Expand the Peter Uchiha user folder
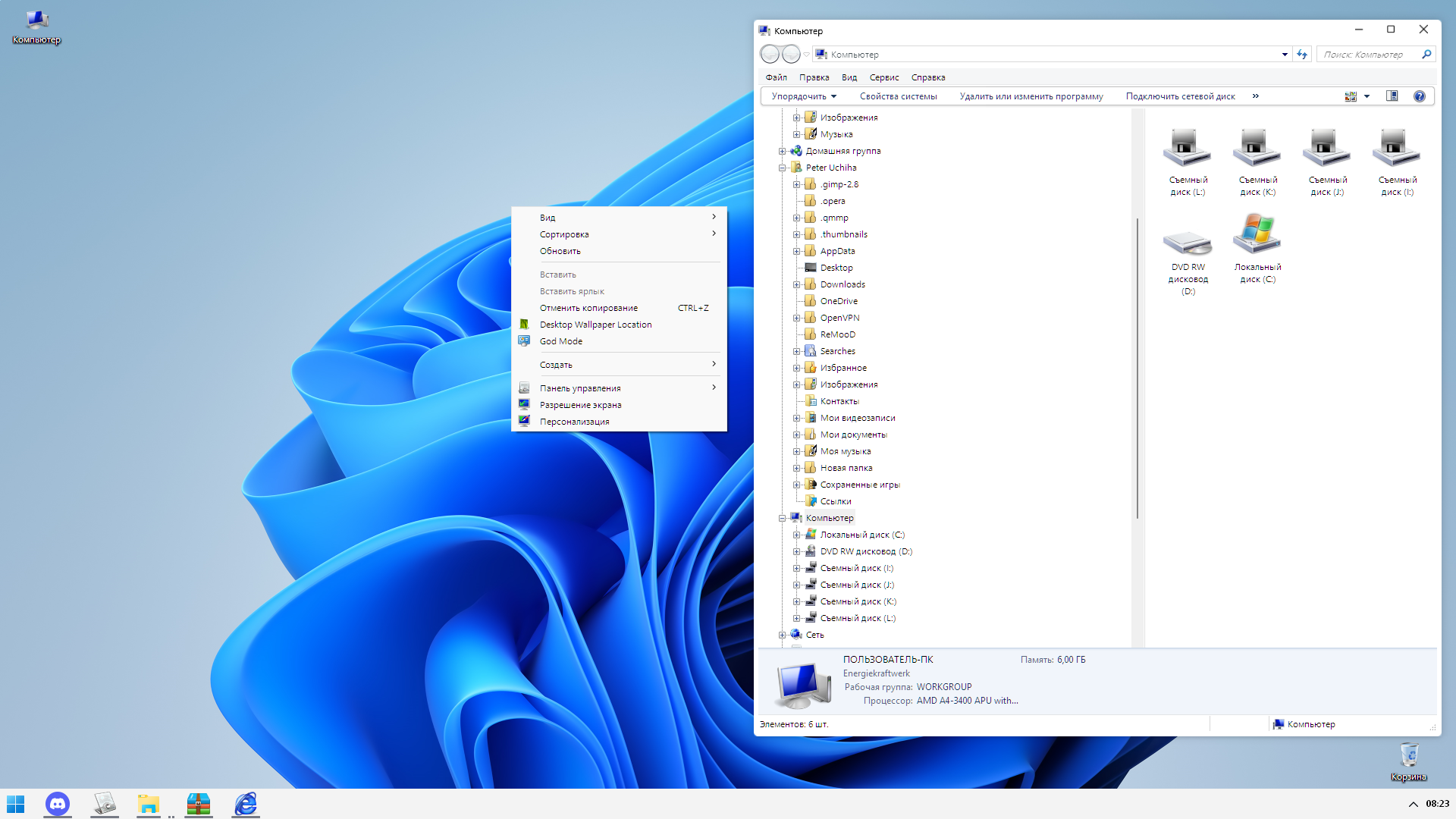 783,167
